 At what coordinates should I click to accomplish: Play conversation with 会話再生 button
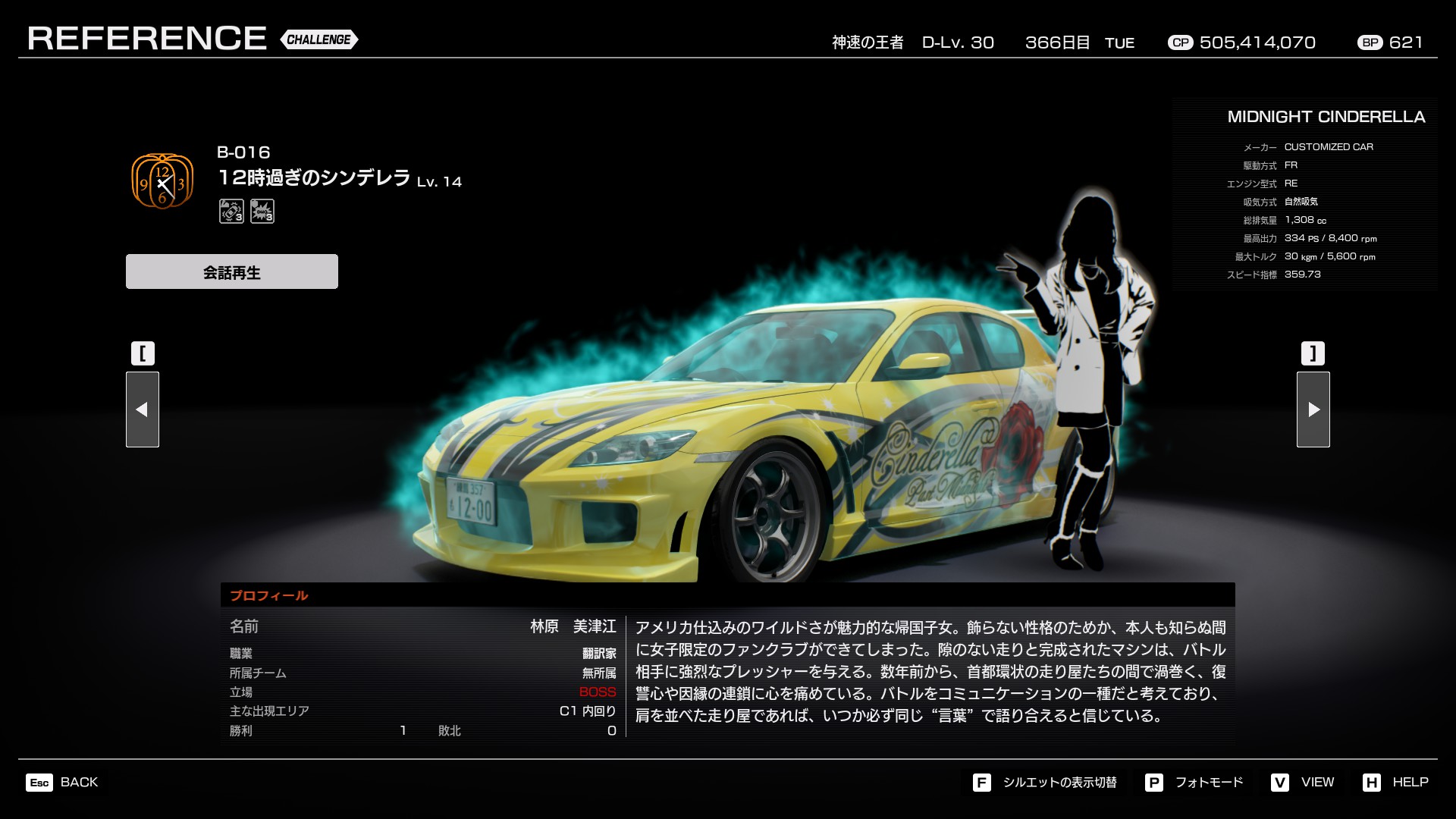tap(232, 271)
